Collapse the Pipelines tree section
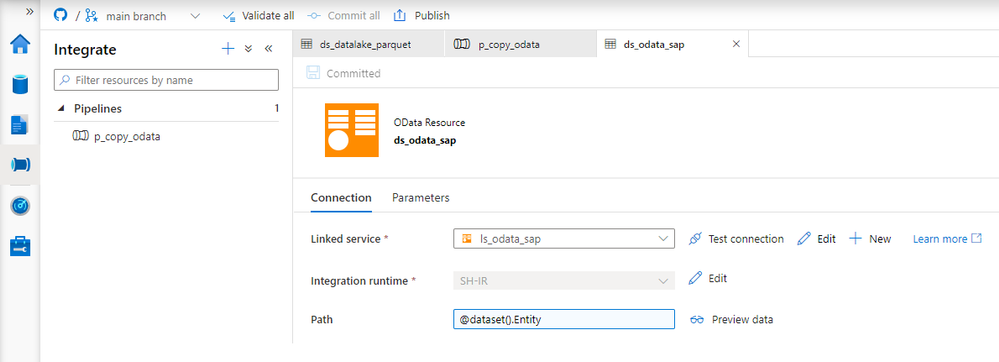This screenshot has height=362, width=999. pos(61,109)
